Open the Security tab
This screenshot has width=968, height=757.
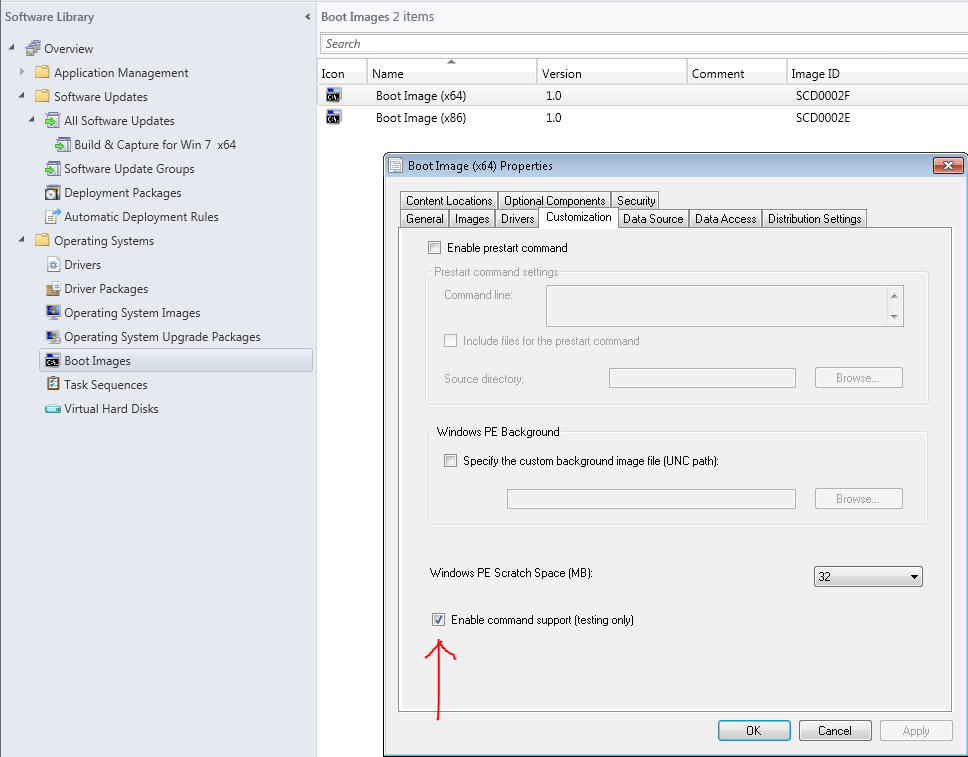click(636, 201)
